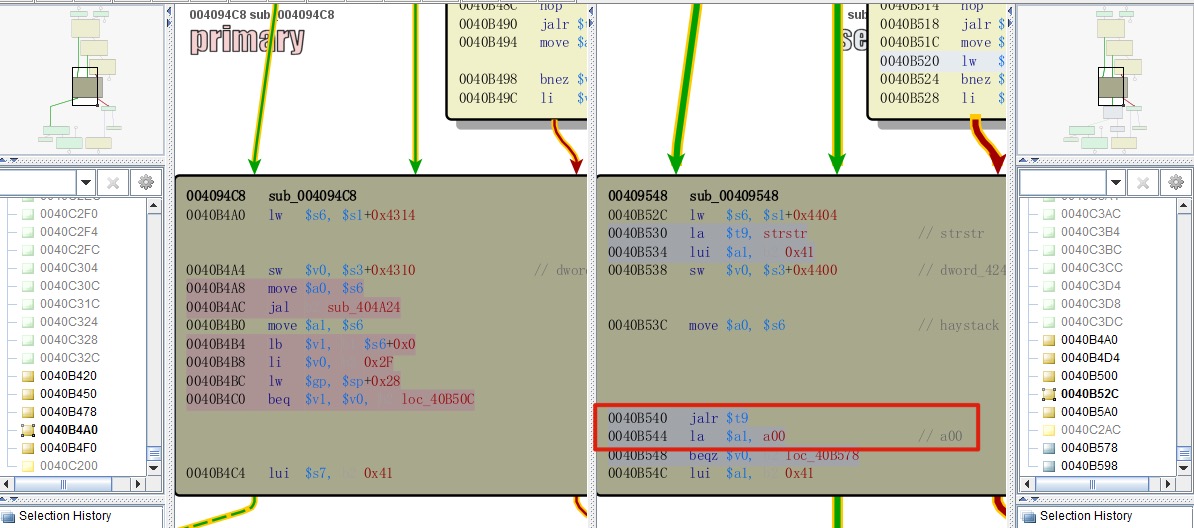Open settings gear in secondary panel search bar
Viewport: 1194px width, 528px height.
(1175, 182)
